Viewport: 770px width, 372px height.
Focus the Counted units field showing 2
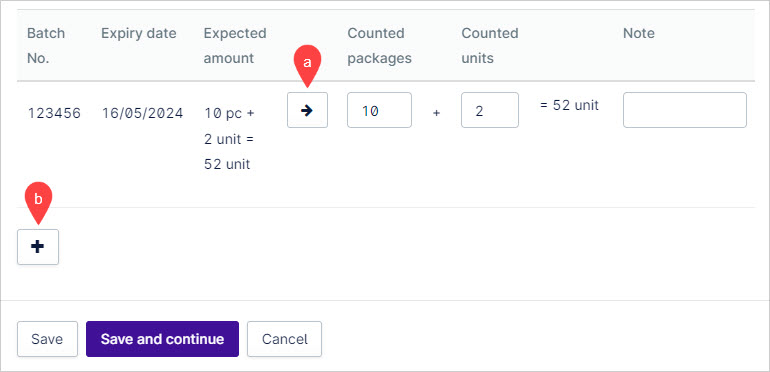(x=490, y=110)
